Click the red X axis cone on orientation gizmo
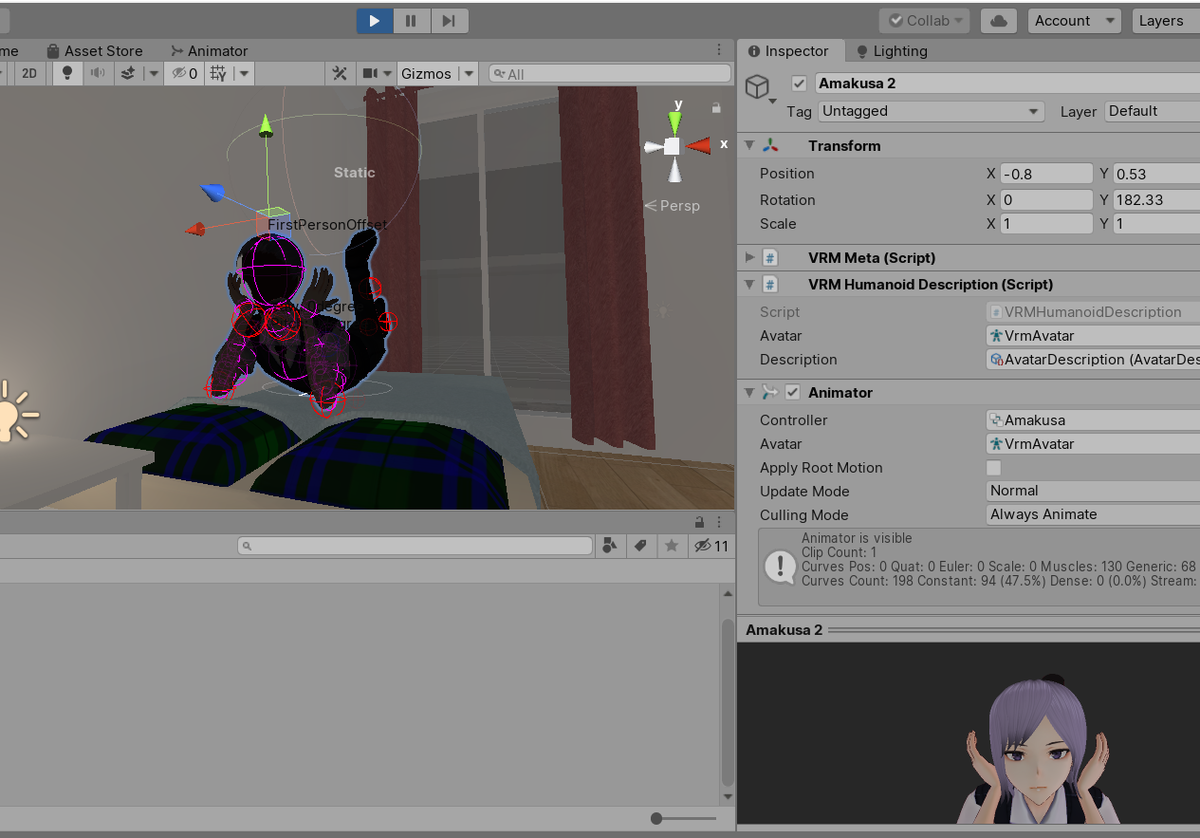The height and width of the screenshot is (838, 1200). point(699,145)
